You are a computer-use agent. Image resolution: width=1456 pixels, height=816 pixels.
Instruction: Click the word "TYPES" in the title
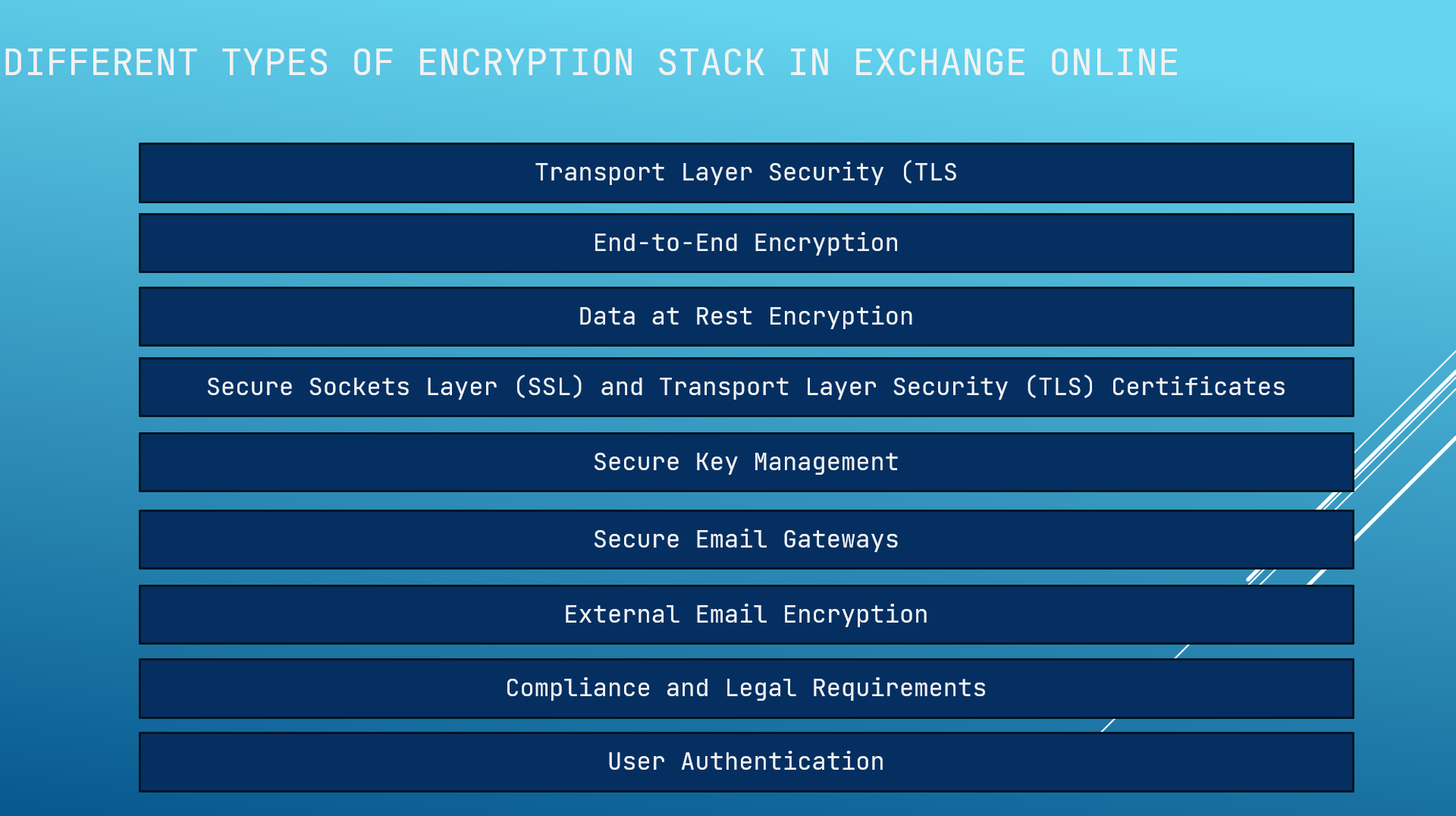click(x=275, y=63)
